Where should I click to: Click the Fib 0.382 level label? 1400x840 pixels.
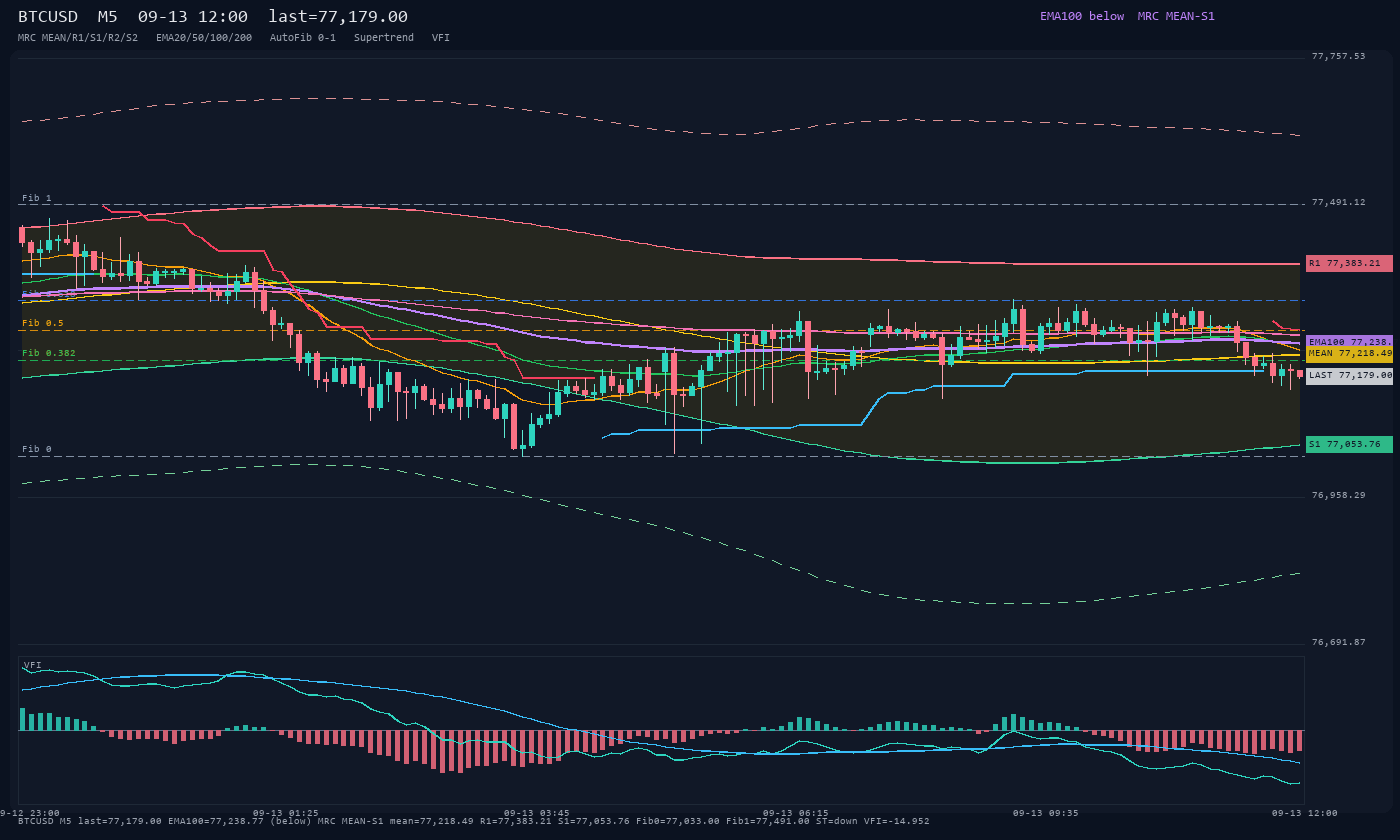[49, 353]
